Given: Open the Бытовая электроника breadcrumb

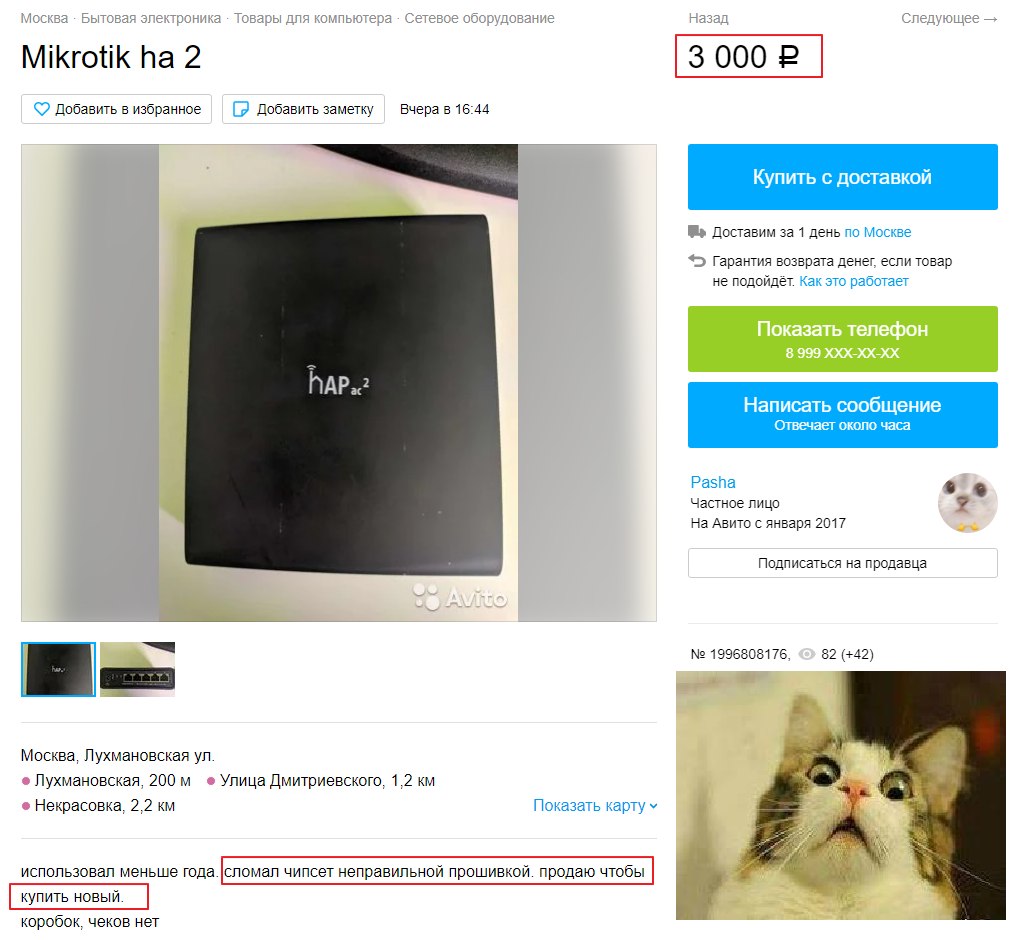Looking at the screenshot, I should click(151, 18).
